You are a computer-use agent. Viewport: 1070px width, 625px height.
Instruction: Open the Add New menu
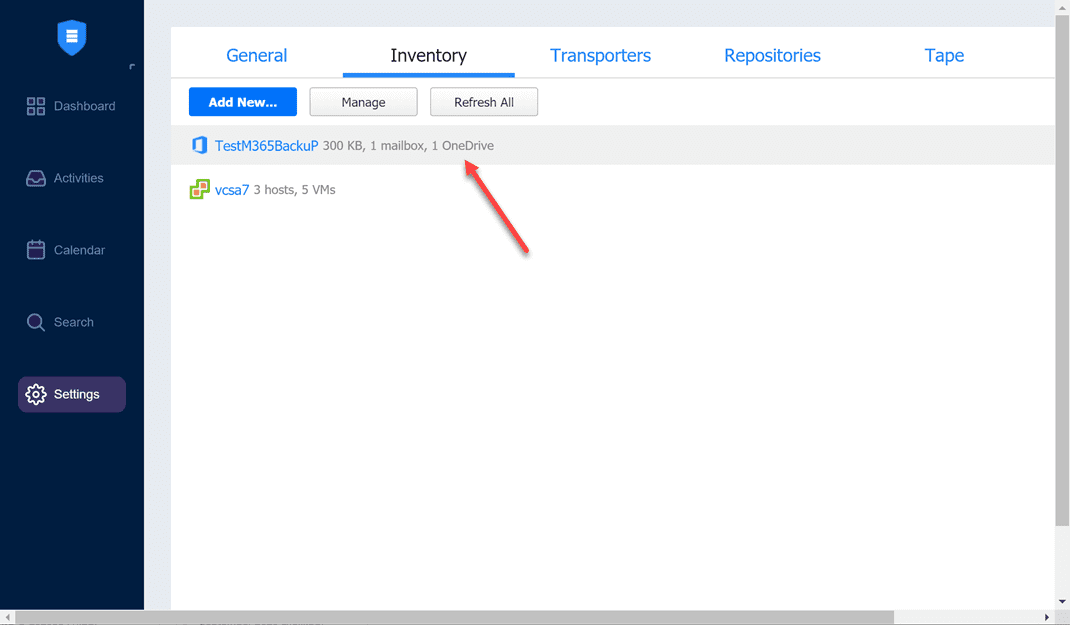242,101
